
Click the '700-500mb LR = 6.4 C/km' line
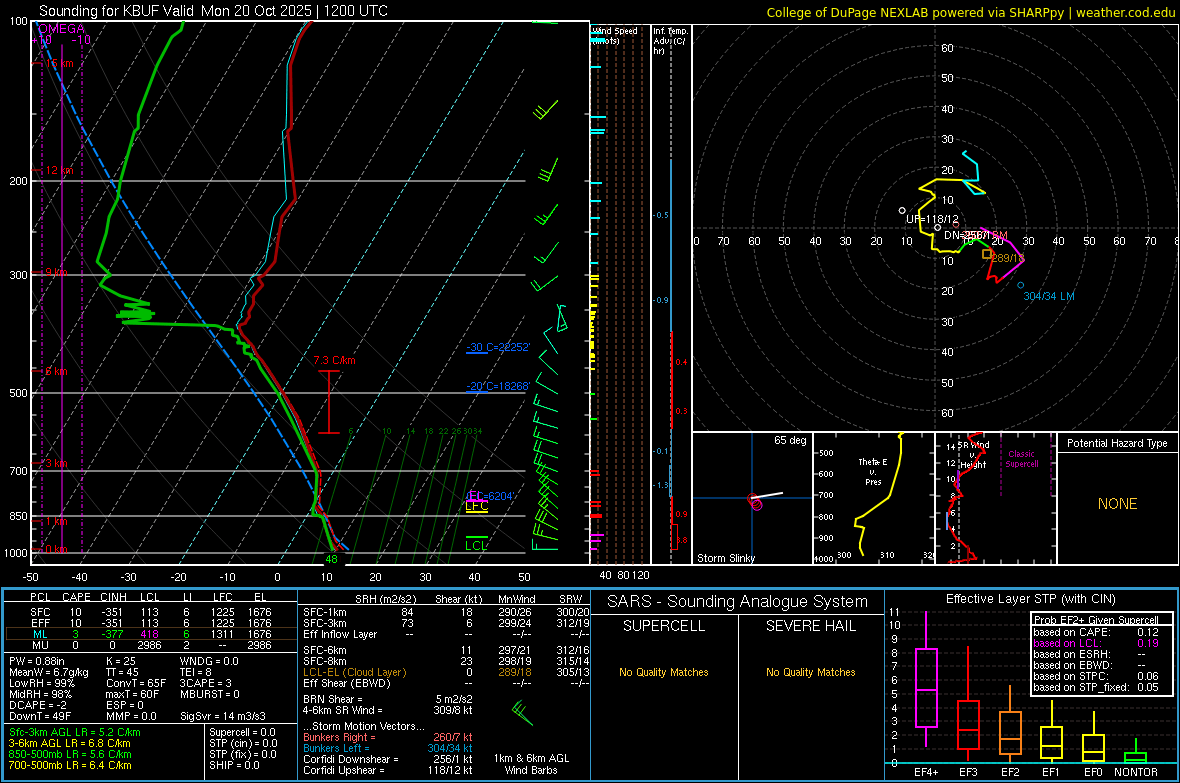[70, 765]
